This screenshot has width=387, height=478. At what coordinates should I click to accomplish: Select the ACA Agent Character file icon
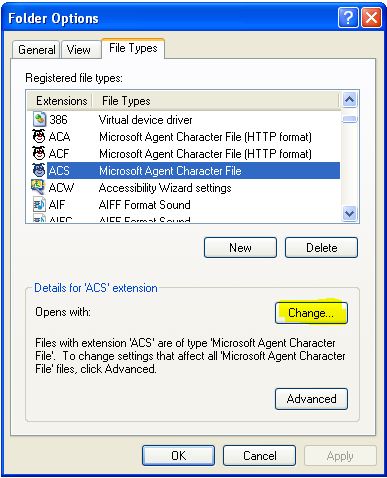click(x=39, y=136)
